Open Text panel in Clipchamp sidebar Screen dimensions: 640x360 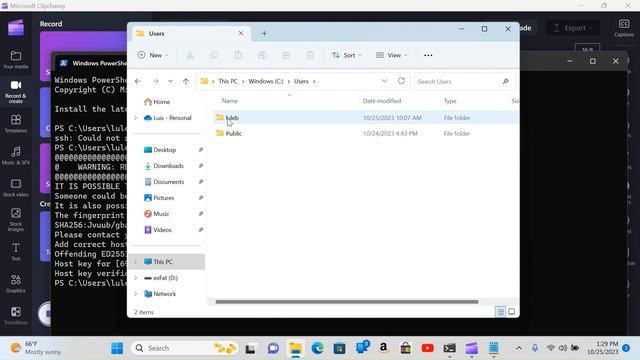point(16,252)
